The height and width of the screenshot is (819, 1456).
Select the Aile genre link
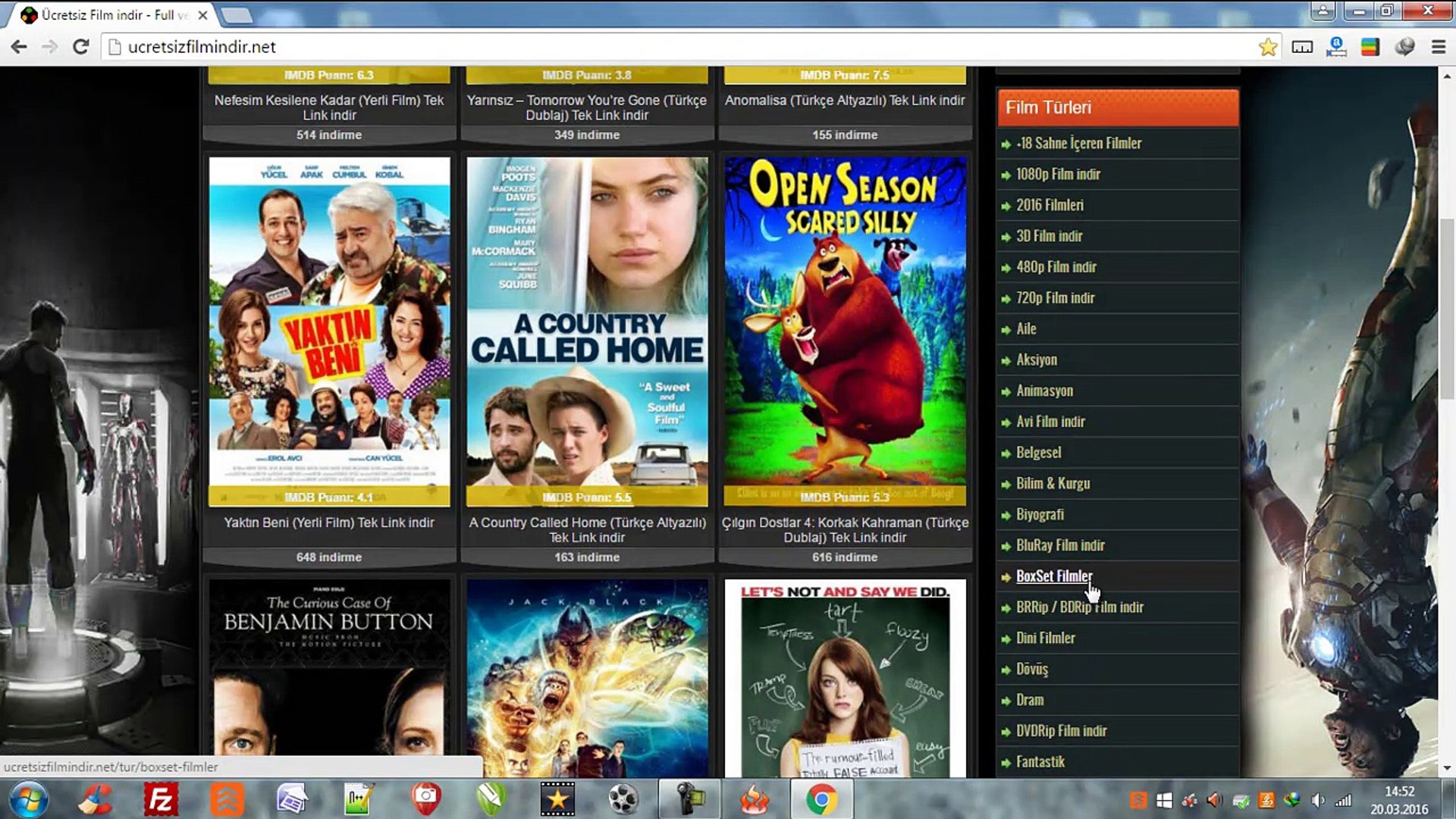pyautogui.click(x=1026, y=329)
